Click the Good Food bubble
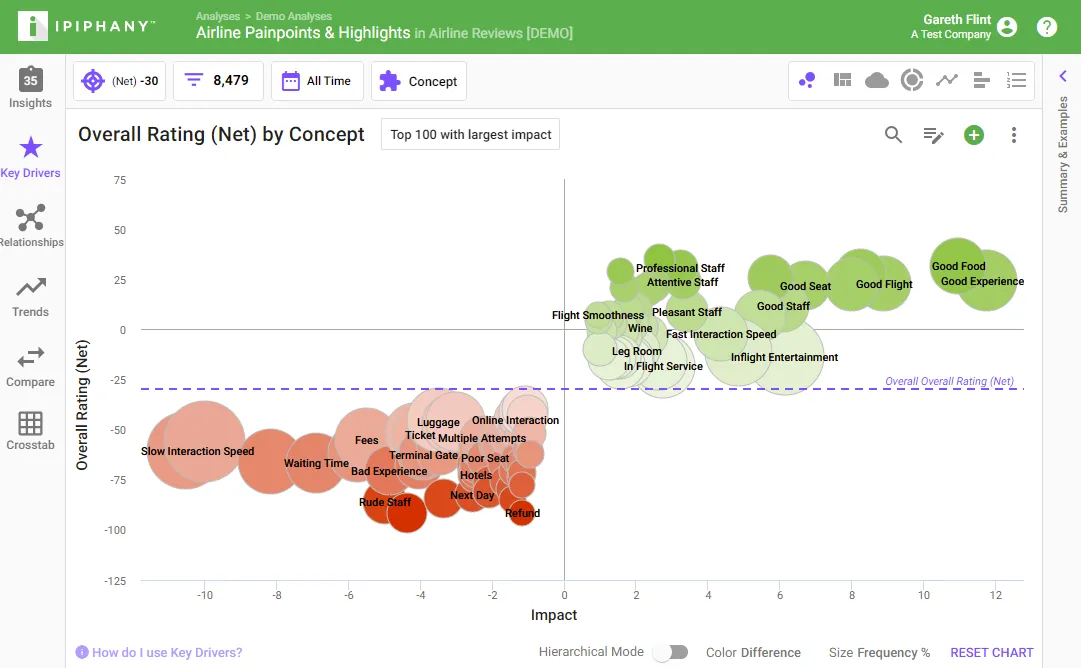1081x668 pixels. point(958,266)
